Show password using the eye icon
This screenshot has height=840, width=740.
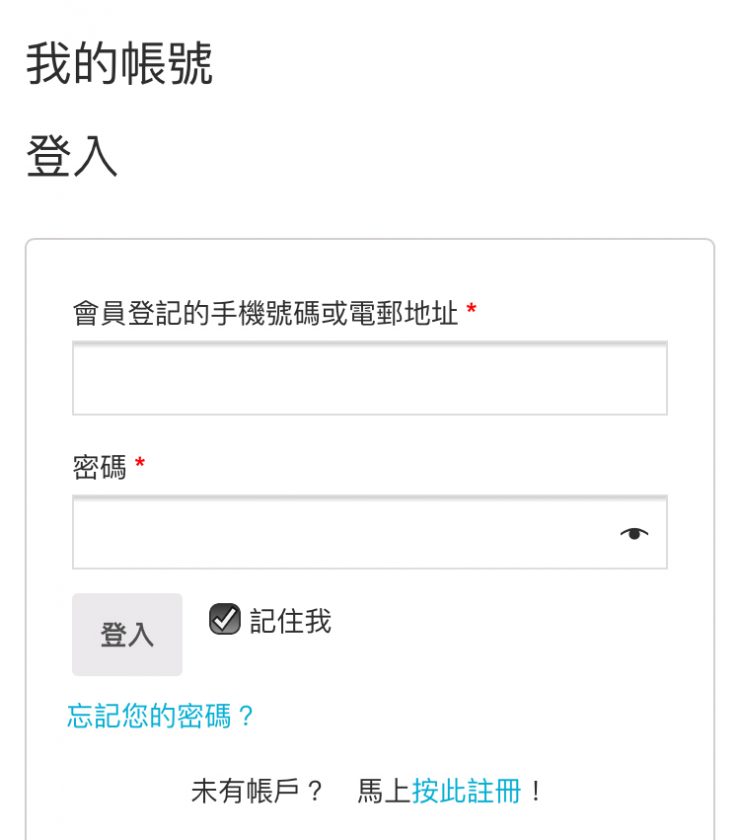click(x=634, y=534)
